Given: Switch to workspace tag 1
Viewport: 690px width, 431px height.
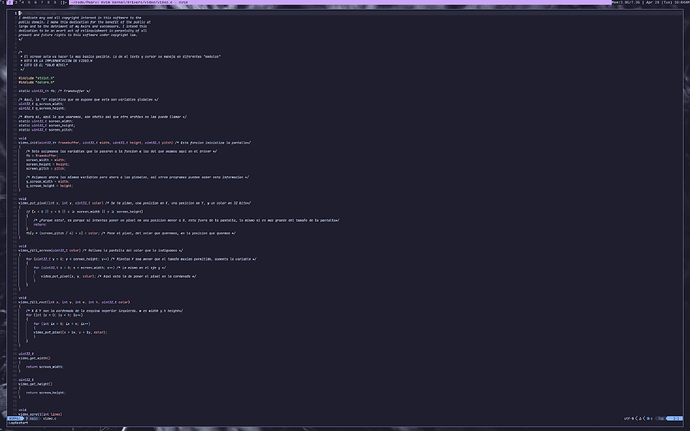Looking at the screenshot, I should pyautogui.click(x=3, y=2).
